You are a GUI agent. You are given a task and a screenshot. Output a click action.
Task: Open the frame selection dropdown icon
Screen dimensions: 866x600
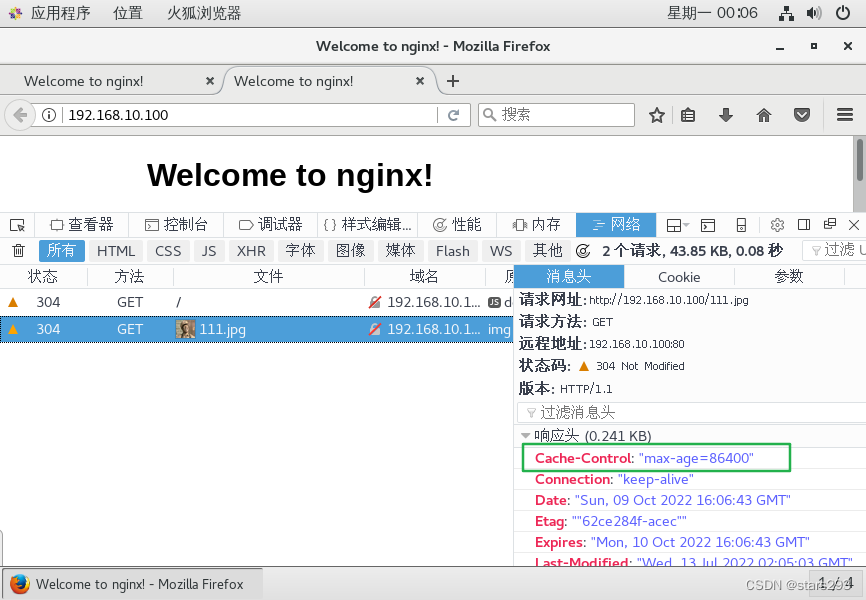point(678,225)
